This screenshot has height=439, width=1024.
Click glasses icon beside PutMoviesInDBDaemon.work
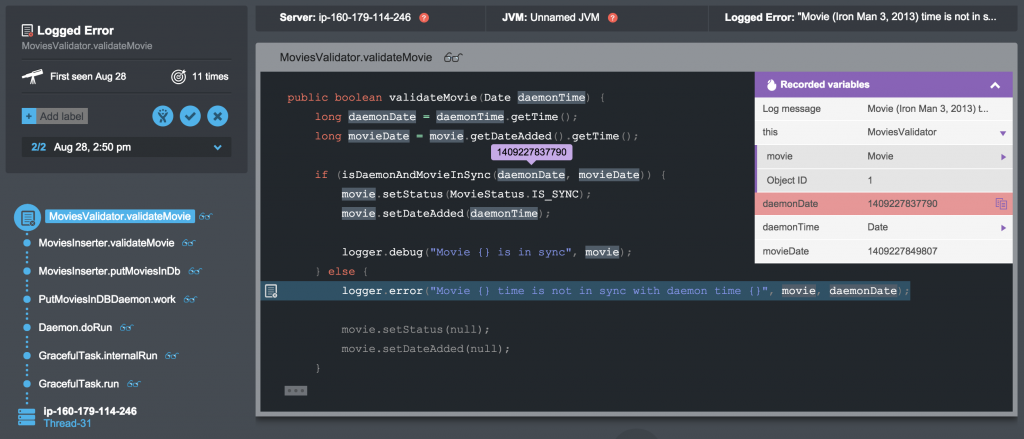[191, 299]
